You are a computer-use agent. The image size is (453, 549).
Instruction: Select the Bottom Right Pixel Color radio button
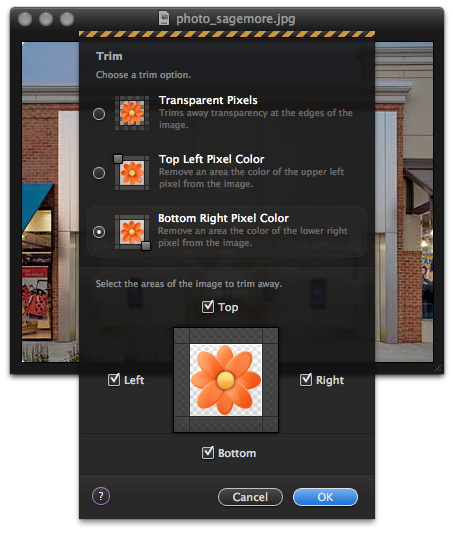pyautogui.click(x=99, y=232)
